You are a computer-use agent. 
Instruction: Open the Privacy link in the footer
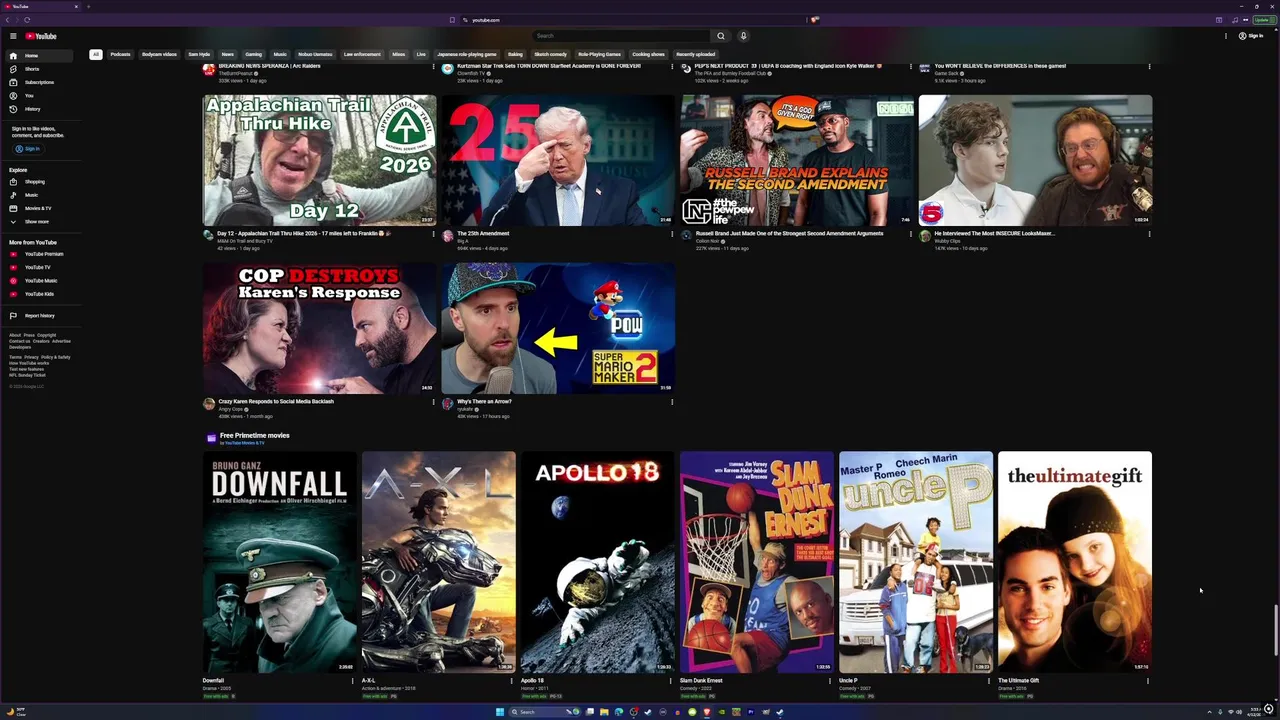[31, 357]
